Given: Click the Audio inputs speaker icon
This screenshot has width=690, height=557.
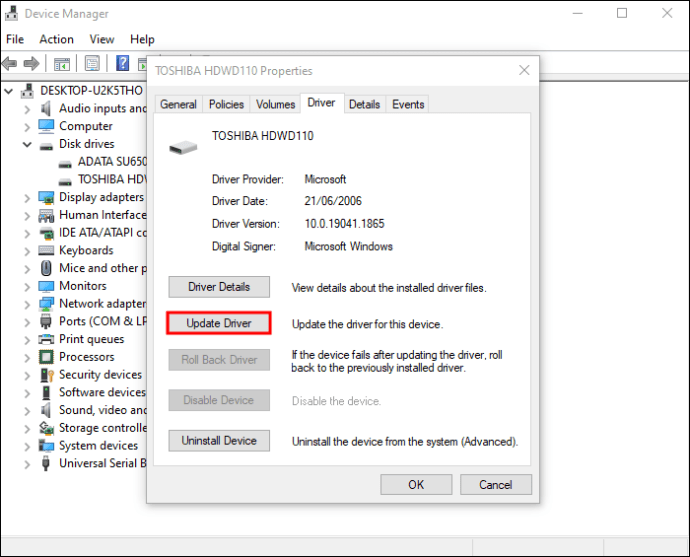Looking at the screenshot, I should (46, 108).
